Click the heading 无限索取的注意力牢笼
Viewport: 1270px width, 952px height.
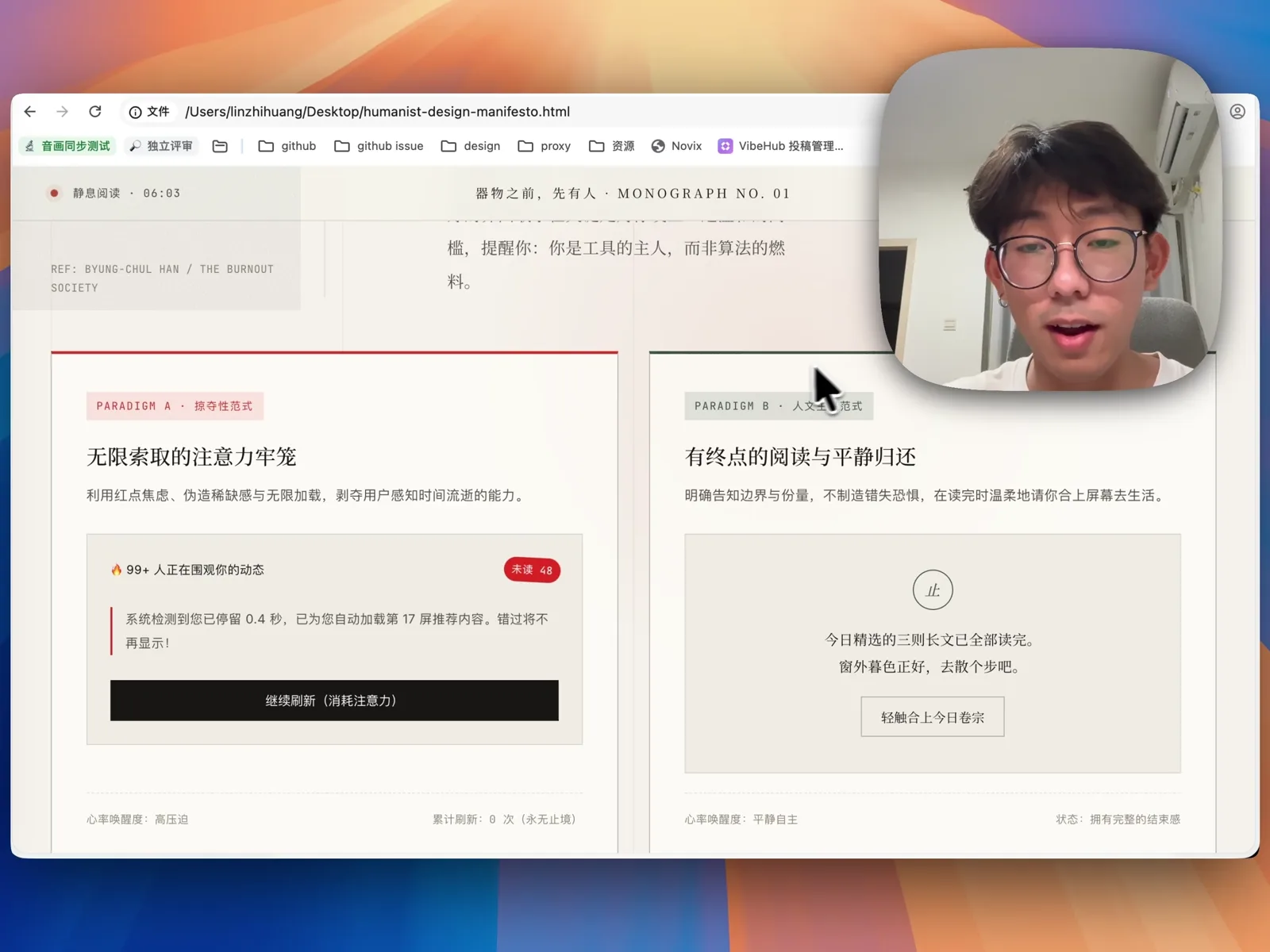pos(191,457)
